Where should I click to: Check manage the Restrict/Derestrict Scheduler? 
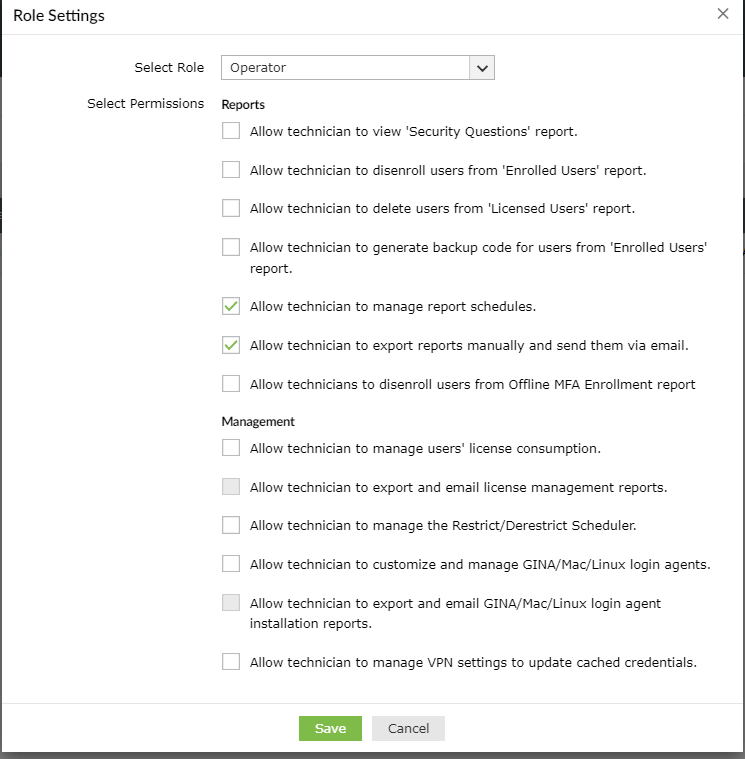point(231,525)
